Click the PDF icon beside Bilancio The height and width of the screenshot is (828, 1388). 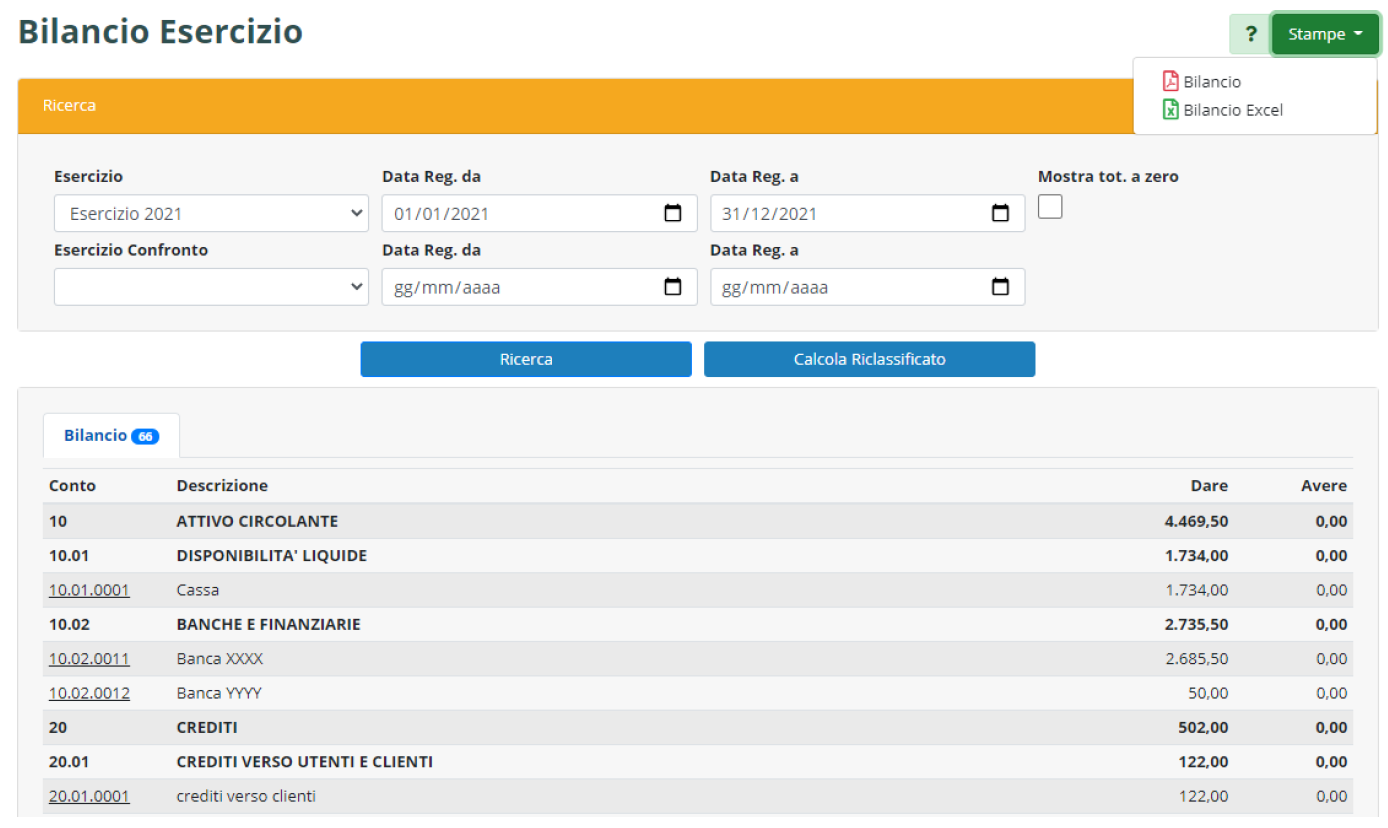coord(1170,82)
